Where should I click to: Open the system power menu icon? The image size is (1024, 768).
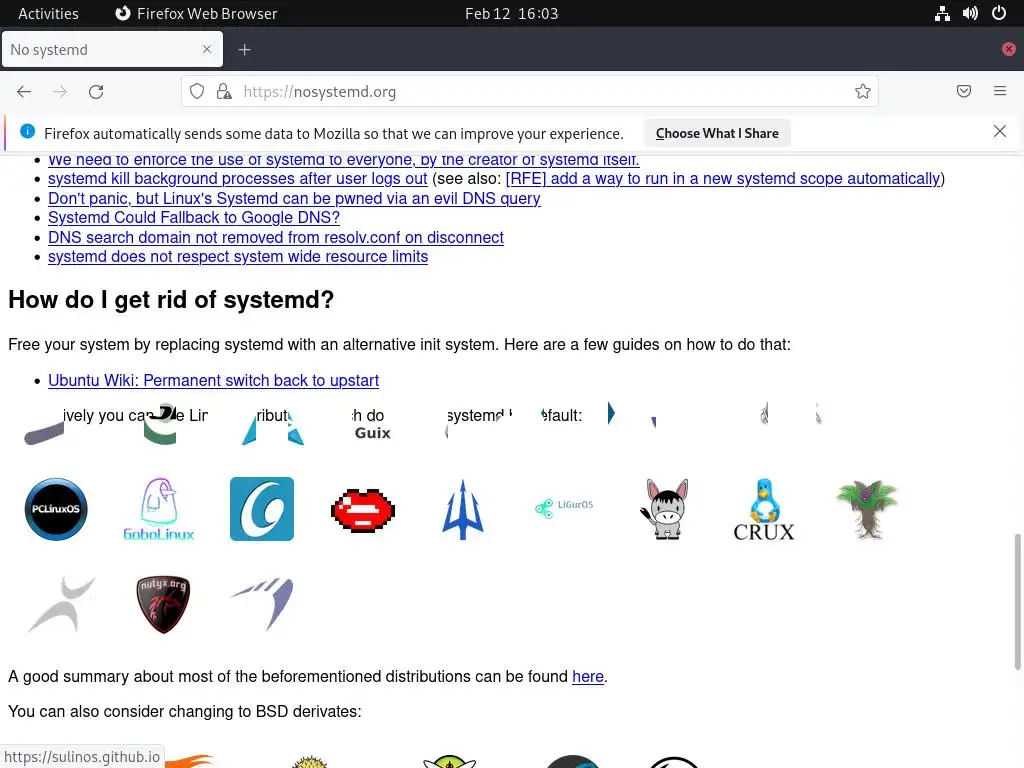pyautogui.click(x=999, y=13)
